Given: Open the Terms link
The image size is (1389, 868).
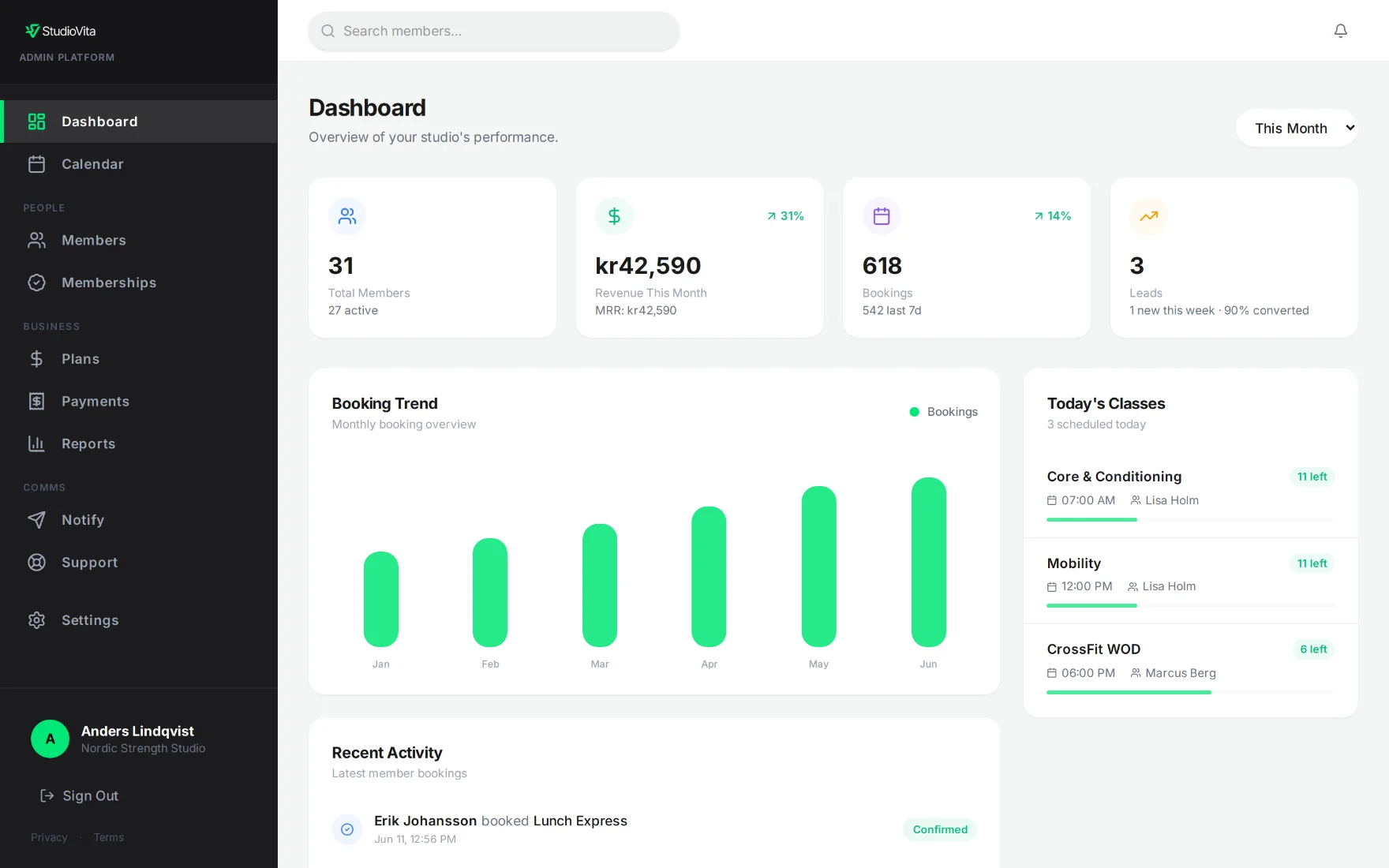Looking at the screenshot, I should tap(109, 837).
